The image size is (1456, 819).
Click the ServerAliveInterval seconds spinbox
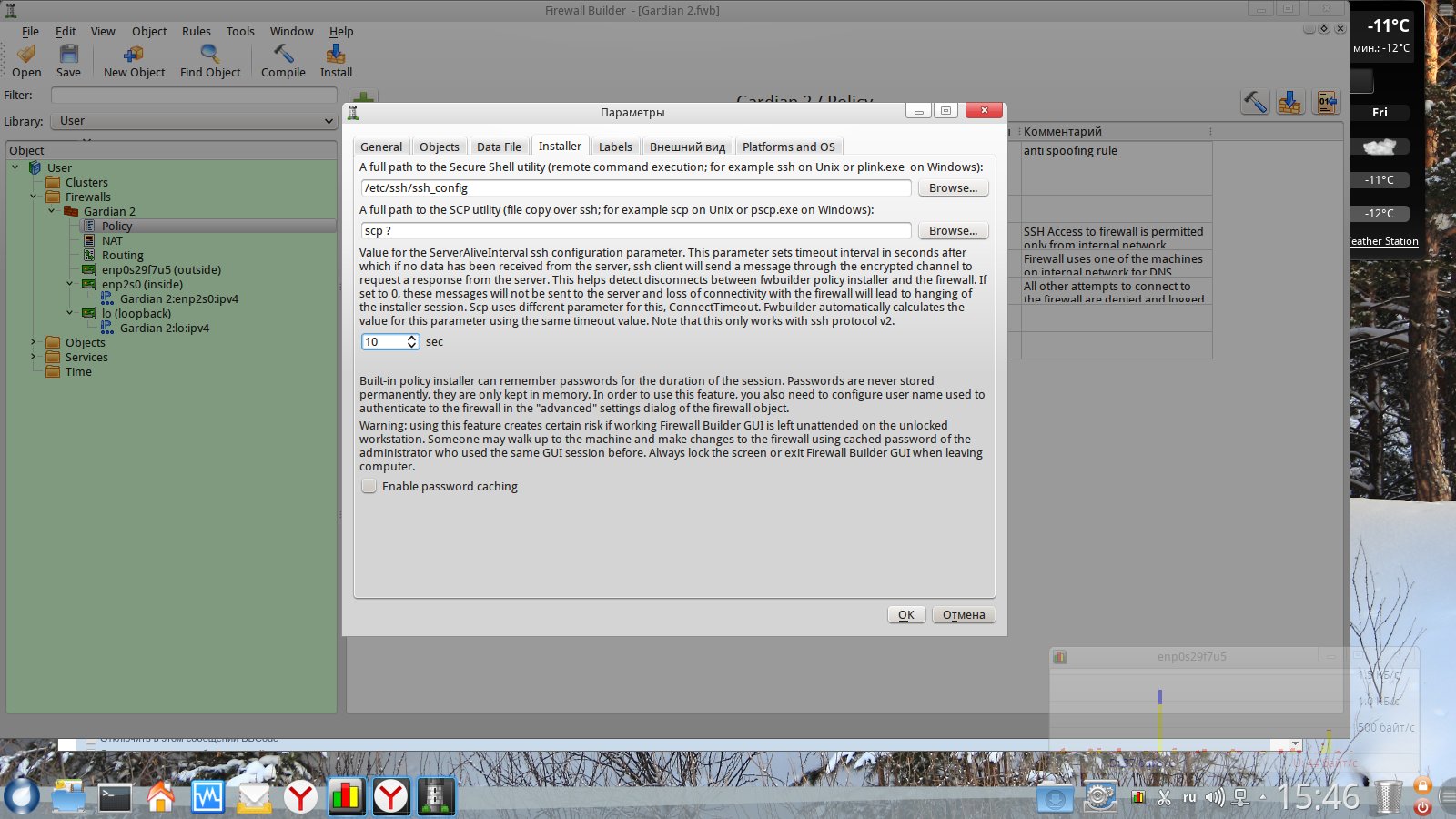pyautogui.click(x=389, y=342)
